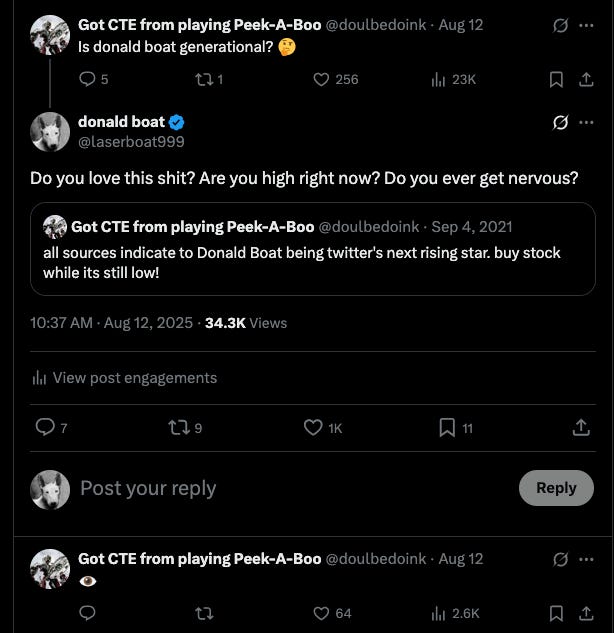
Task: Bookmark the main post with 11 bookmarks
Action: pyautogui.click(x=447, y=427)
